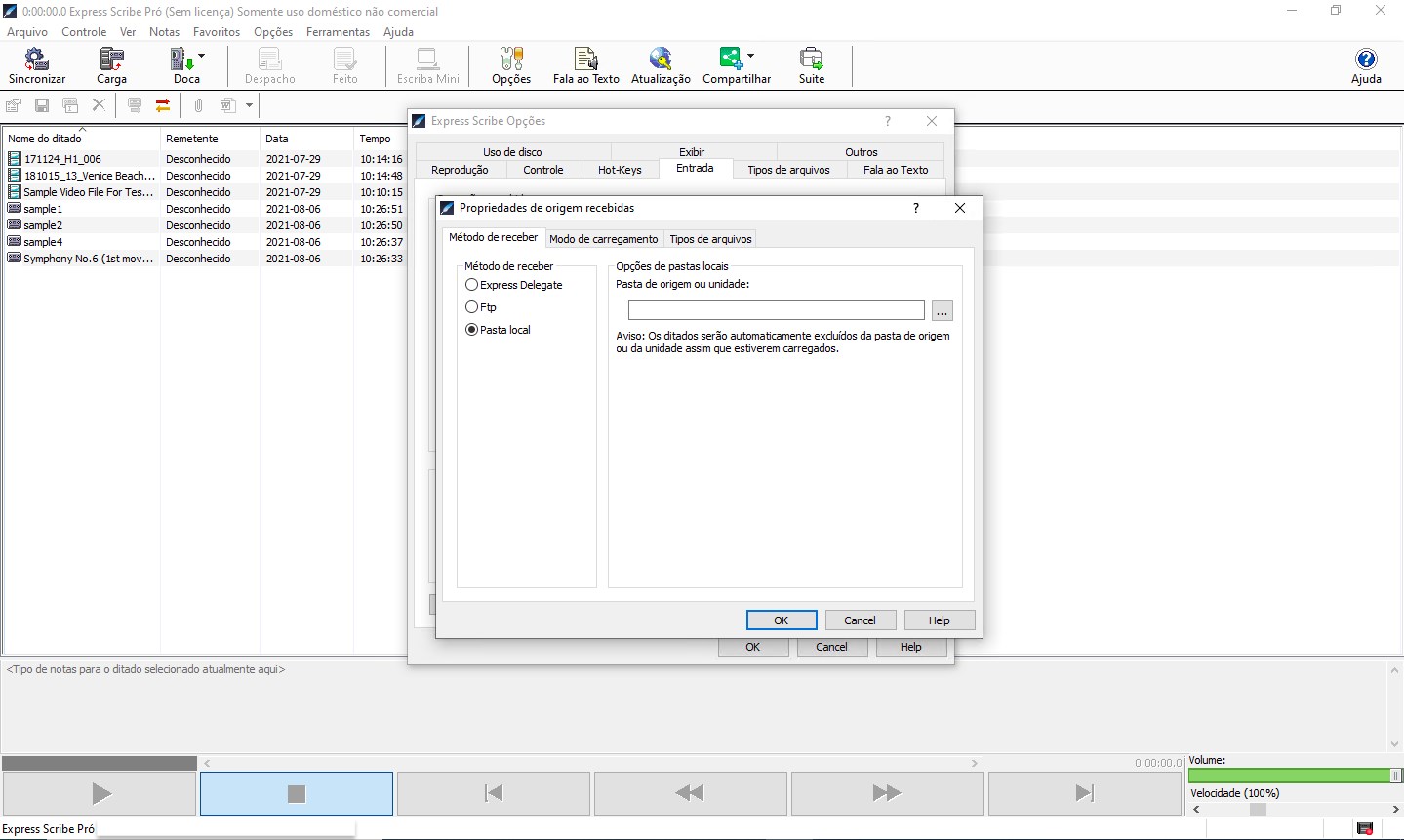Click the dispatch icon before swap arrows

tap(135, 105)
